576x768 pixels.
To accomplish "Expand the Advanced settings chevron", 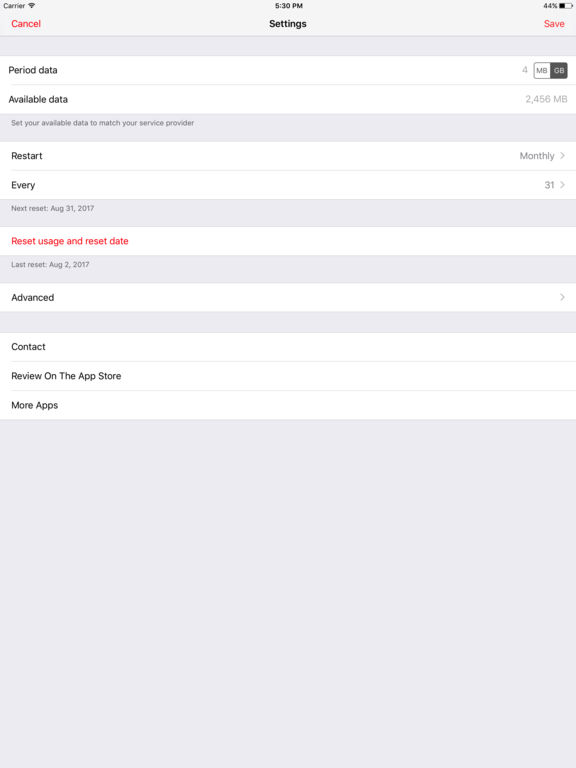I will [562, 297].
